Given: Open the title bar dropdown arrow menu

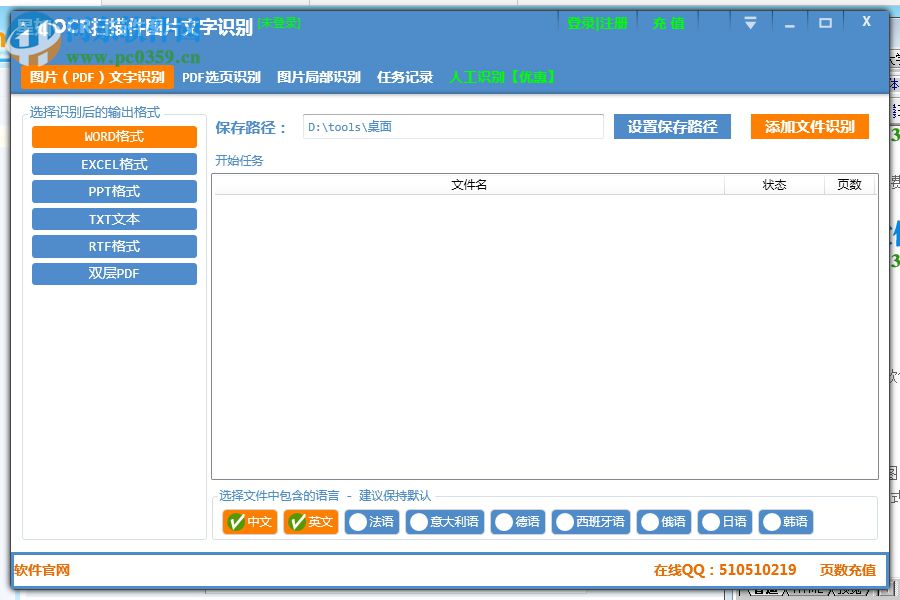Looking at the screenshot, I should (750, 21).
